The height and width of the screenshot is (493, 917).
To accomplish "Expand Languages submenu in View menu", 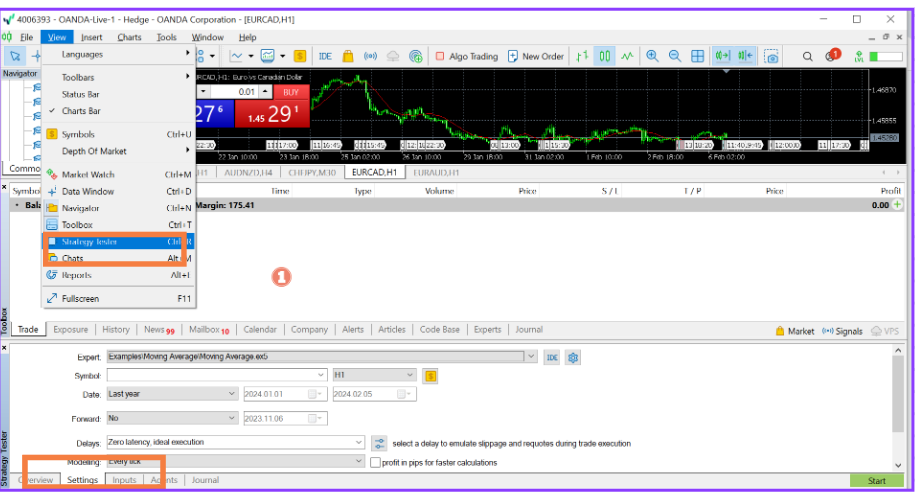I will 119,54.
